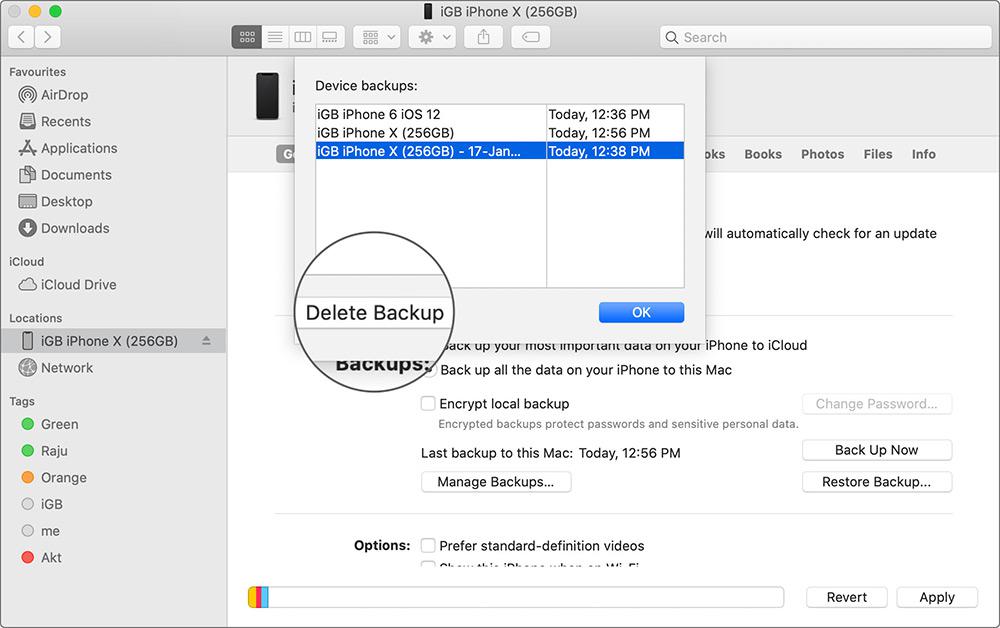Screen dimensions: 1000x628
Task: Click the Delete Backup button
Action: coord(375,312)
